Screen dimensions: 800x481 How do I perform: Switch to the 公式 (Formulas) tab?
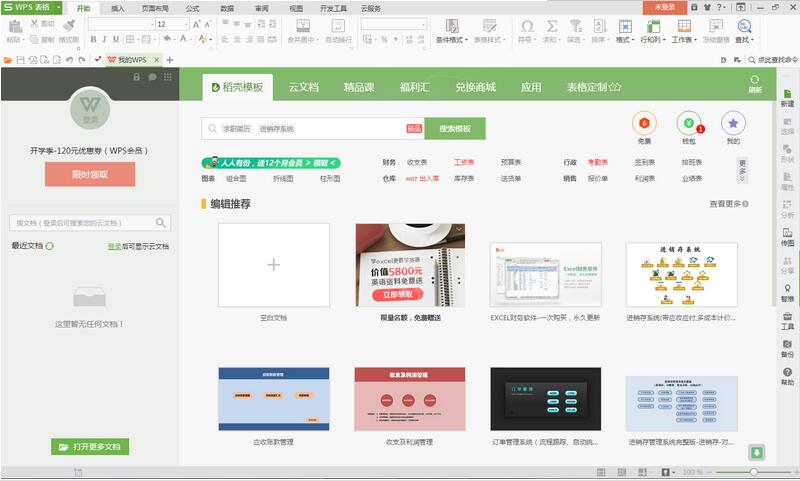pyautogui.click(x=192, y=9)
